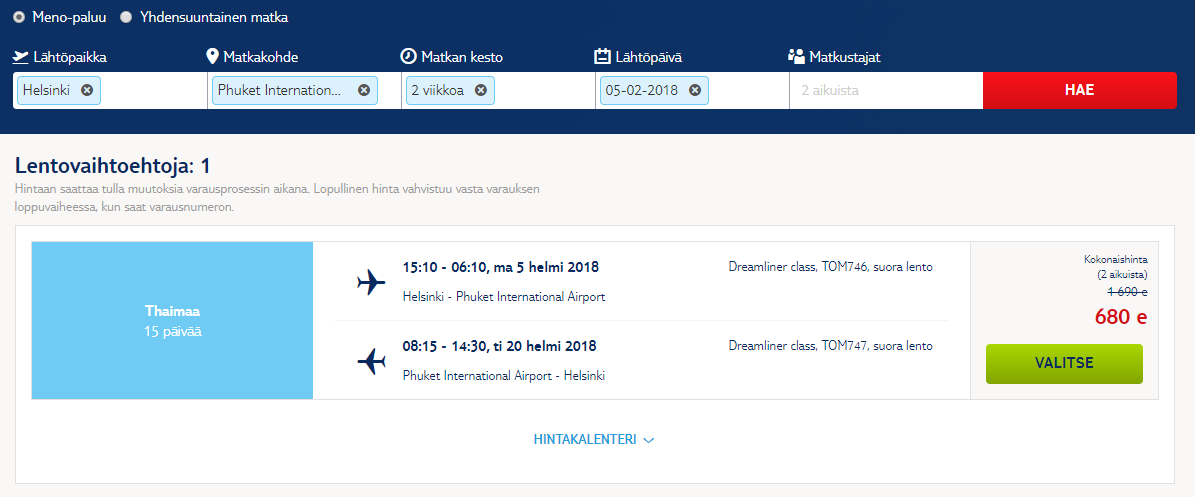
Task: Select the Meno-paluu round trip option
Action: [x=19, y=17]
